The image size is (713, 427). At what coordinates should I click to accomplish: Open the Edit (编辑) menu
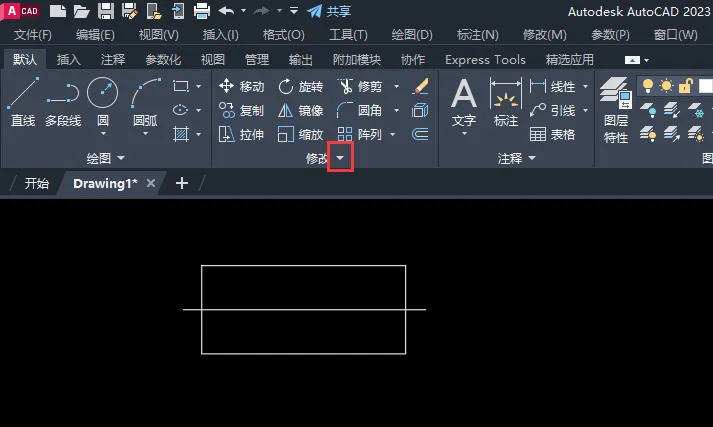(x=95, y=35)
